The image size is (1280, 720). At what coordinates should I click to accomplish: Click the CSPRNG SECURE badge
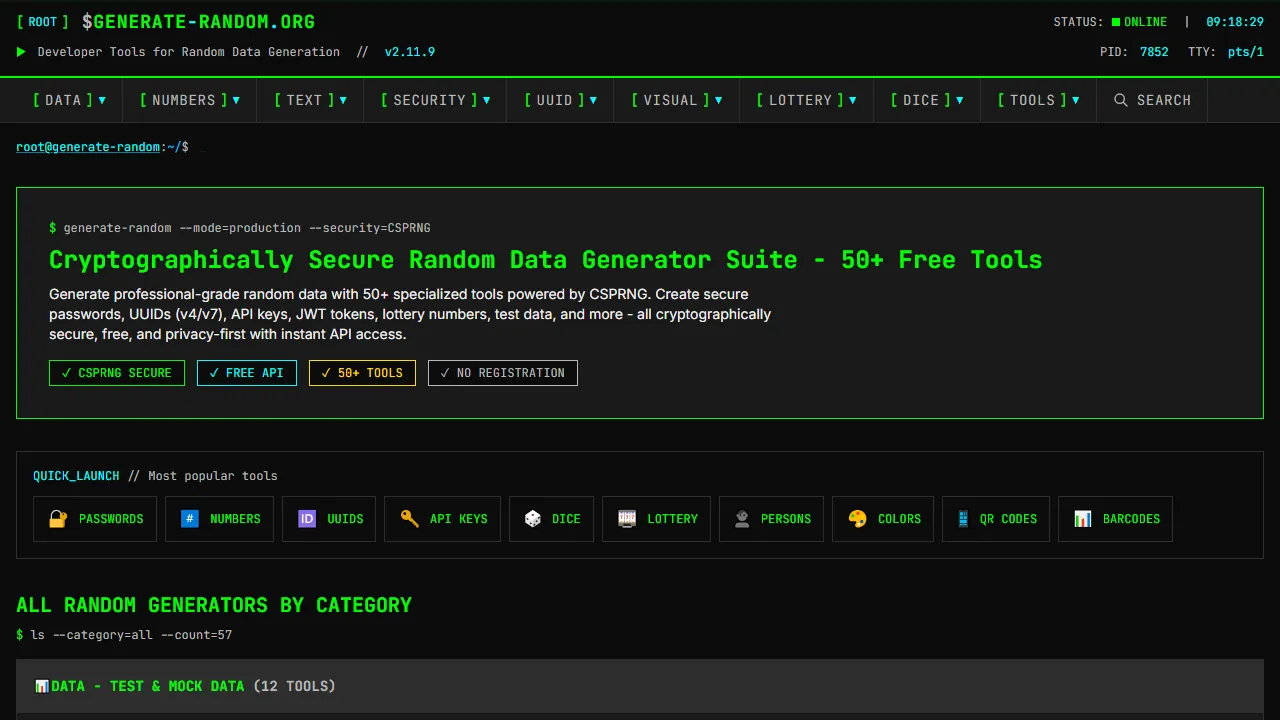pyautogui.click(x=116, y=372)
